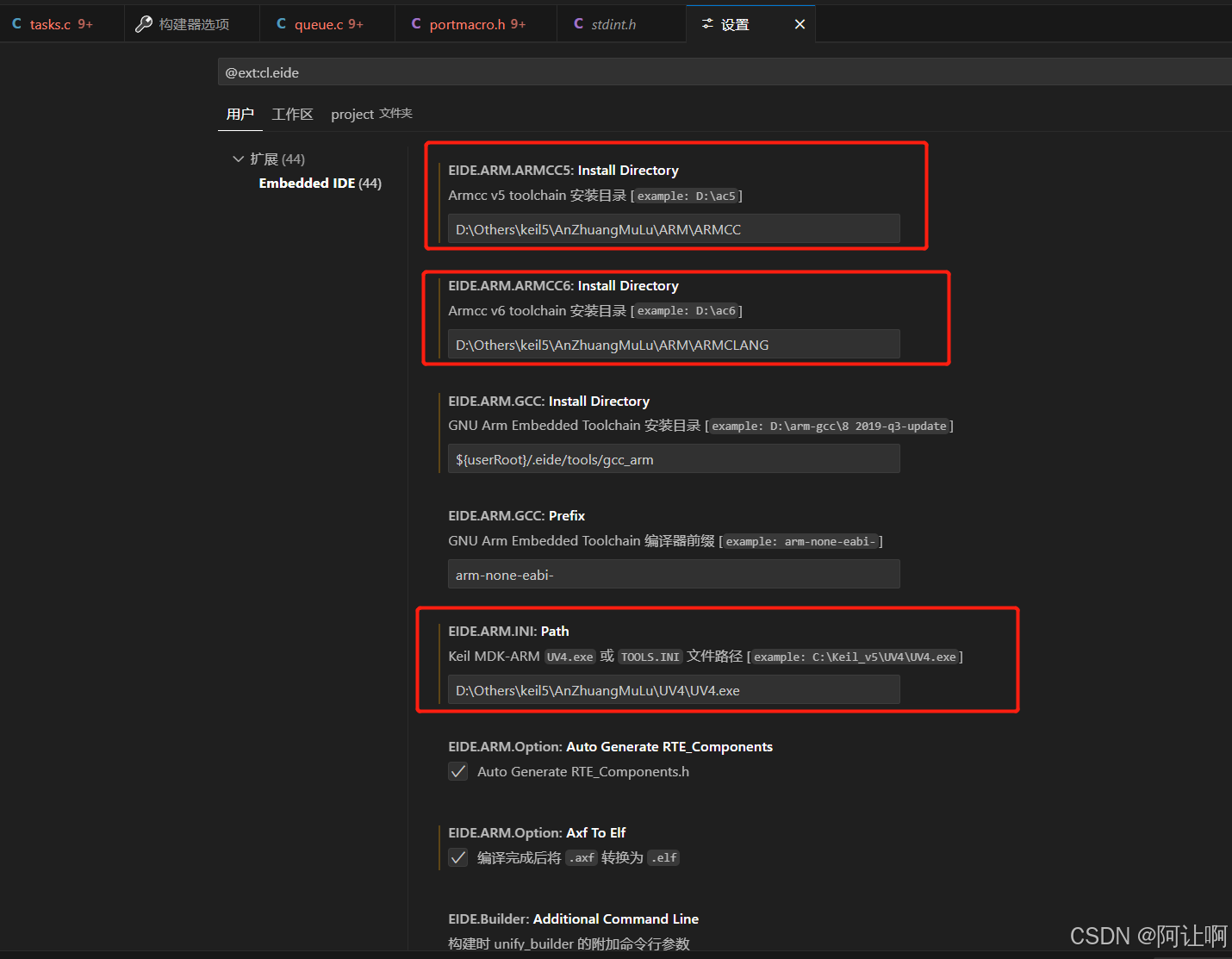Viewport: 1232px width, 959px height.
Task: Select the 用户 settings scope
Action: (x=240, y=113)
